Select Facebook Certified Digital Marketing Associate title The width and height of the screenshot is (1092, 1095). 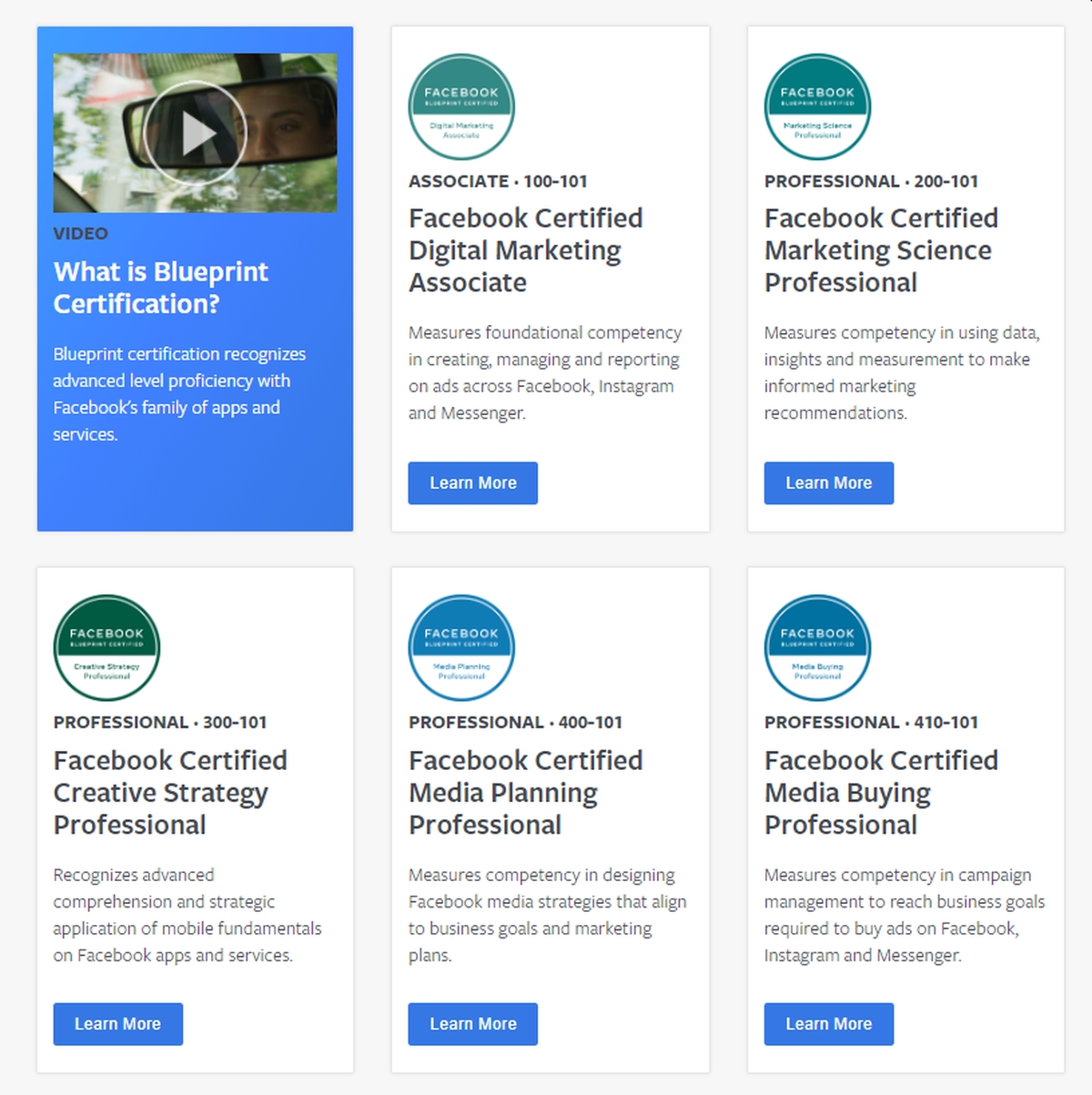tap(526, 250)
